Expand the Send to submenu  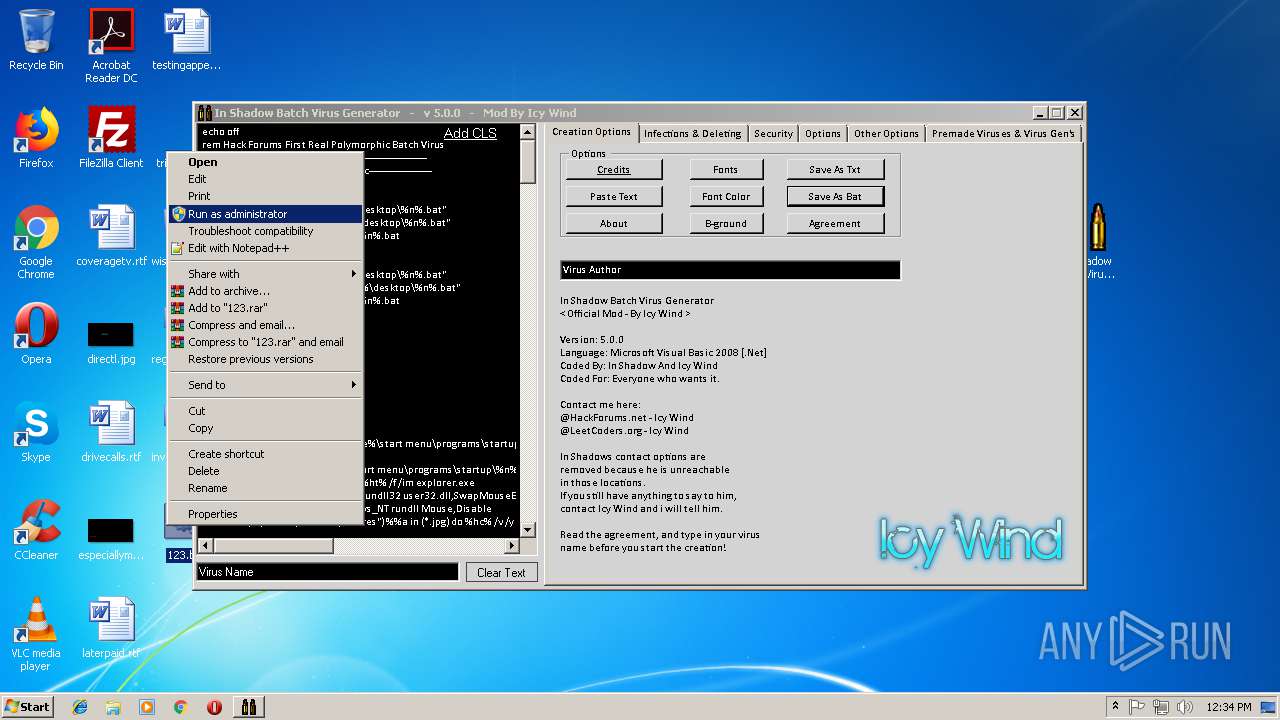click(265, 385)
